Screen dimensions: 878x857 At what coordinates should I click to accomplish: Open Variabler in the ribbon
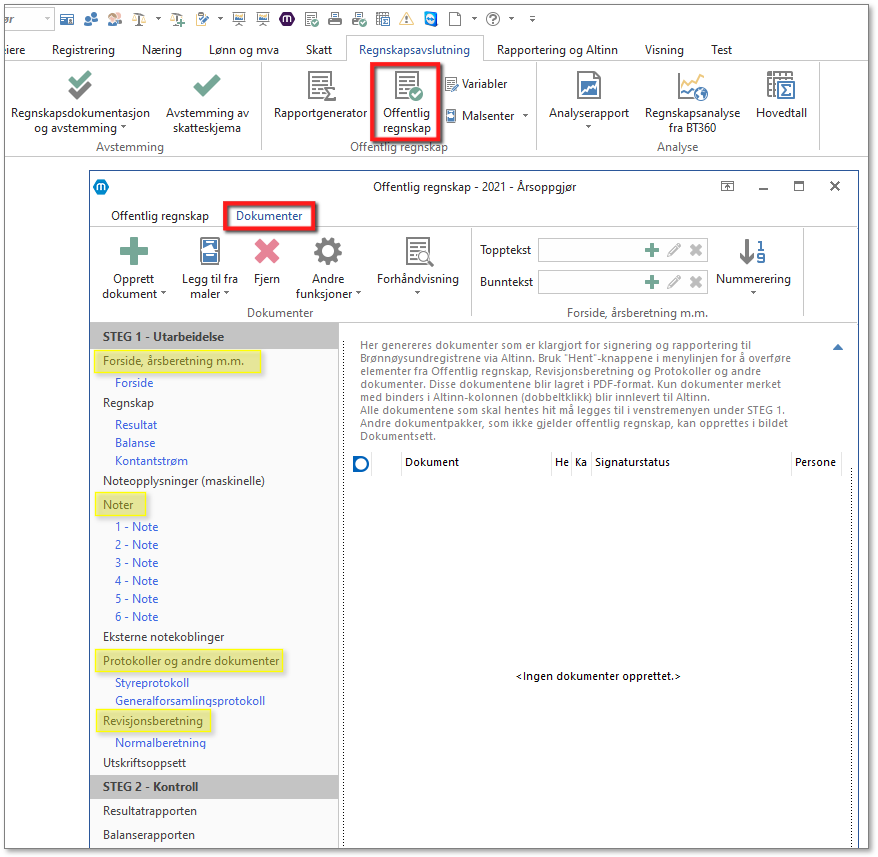(x=476, y=84)
